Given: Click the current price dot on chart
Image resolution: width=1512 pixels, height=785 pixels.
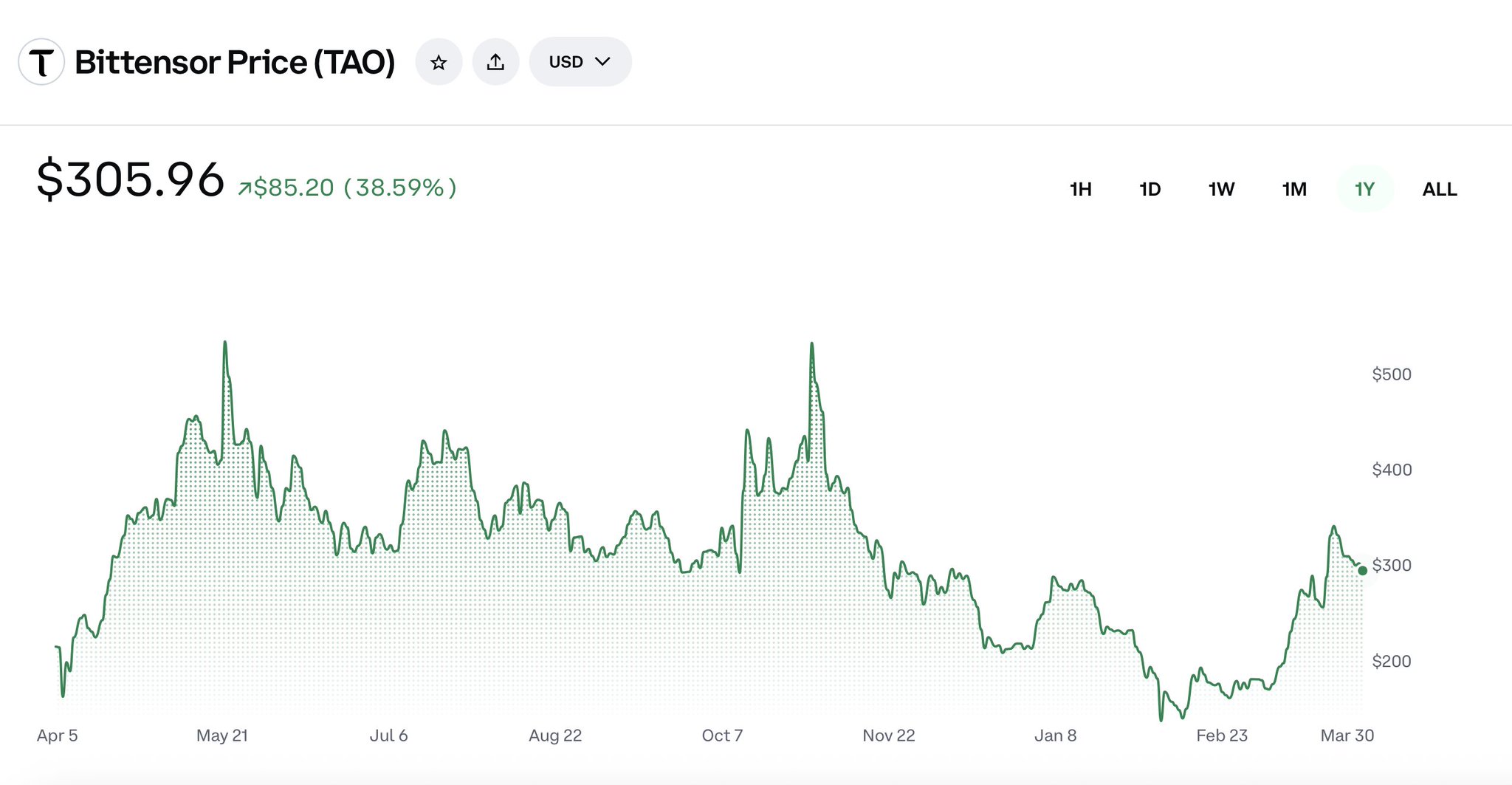Looking at the screenshot, I should click(1362, 570).
